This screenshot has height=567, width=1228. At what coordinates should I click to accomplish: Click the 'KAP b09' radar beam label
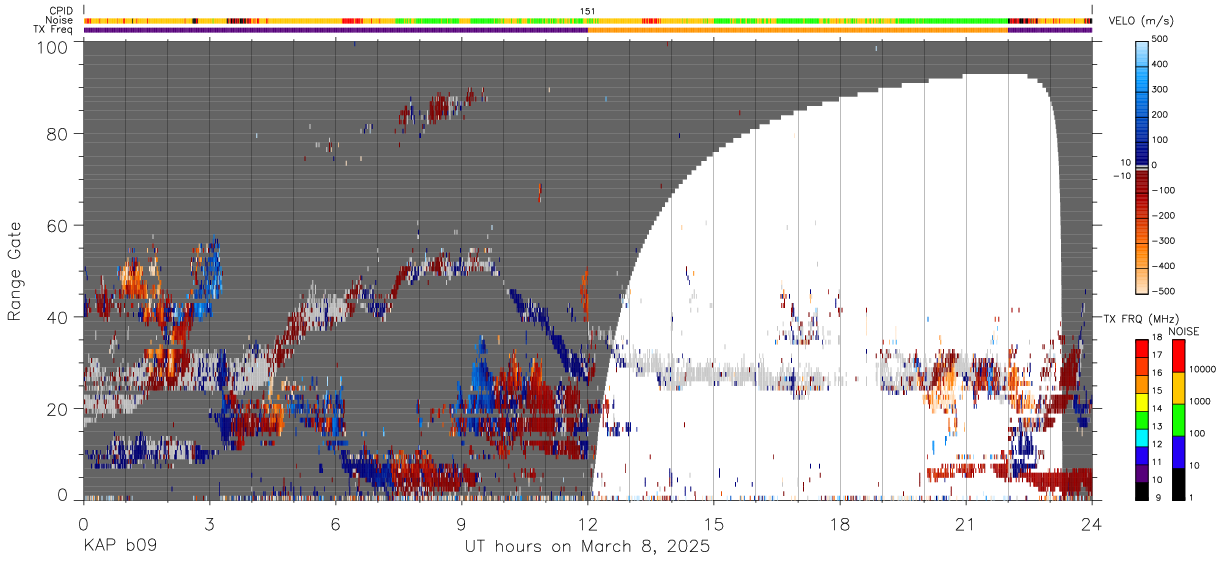click(x=119, y=547)
